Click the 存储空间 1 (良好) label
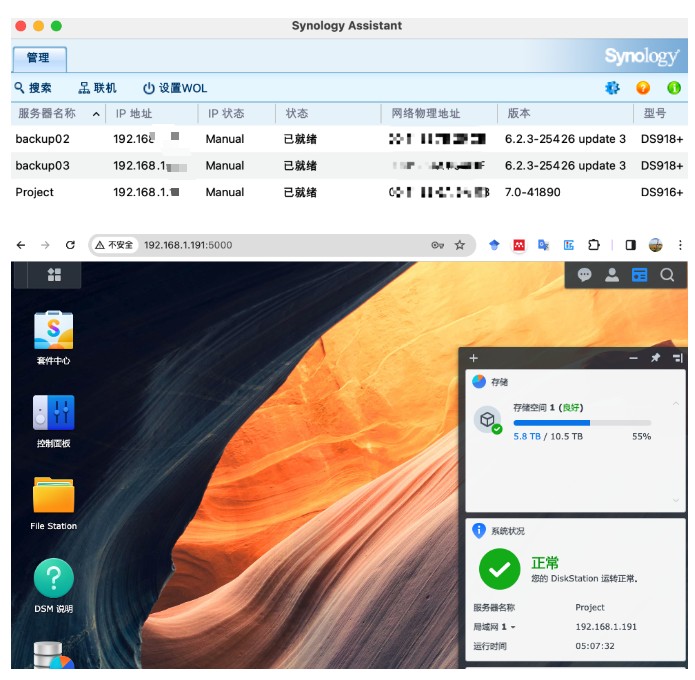 [548, 407]
